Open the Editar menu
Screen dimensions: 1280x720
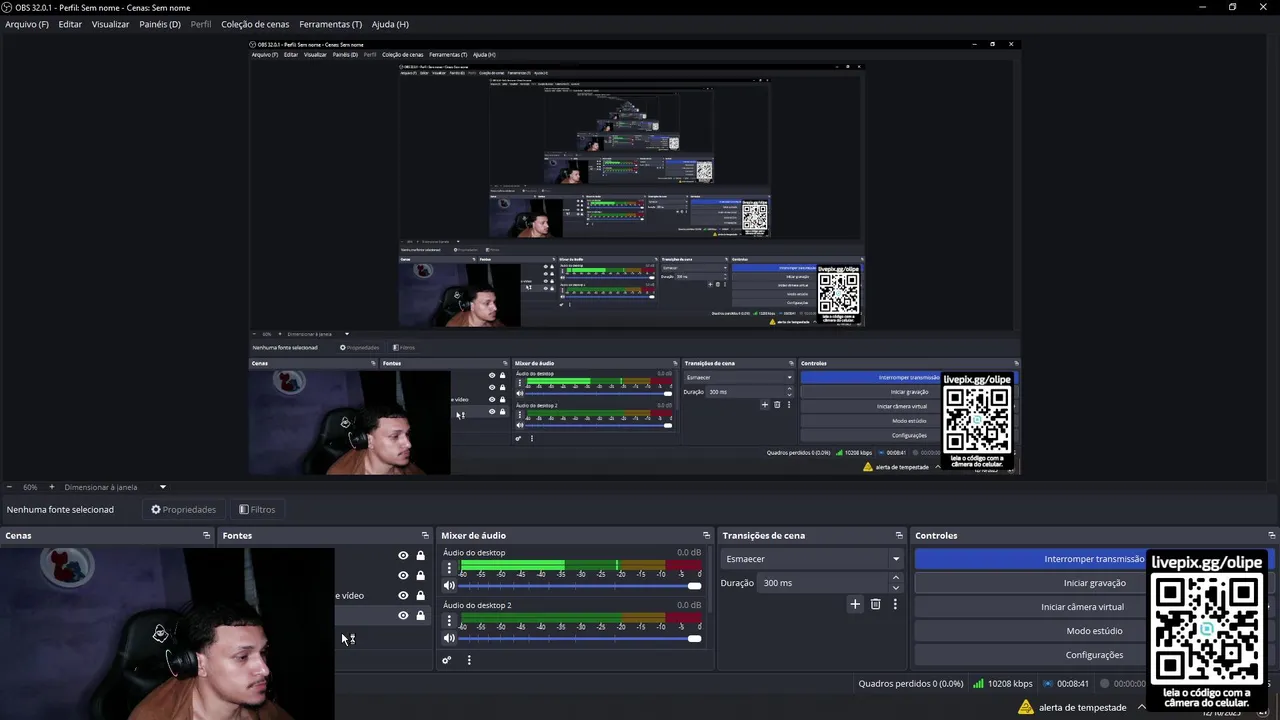coord(70,24)
